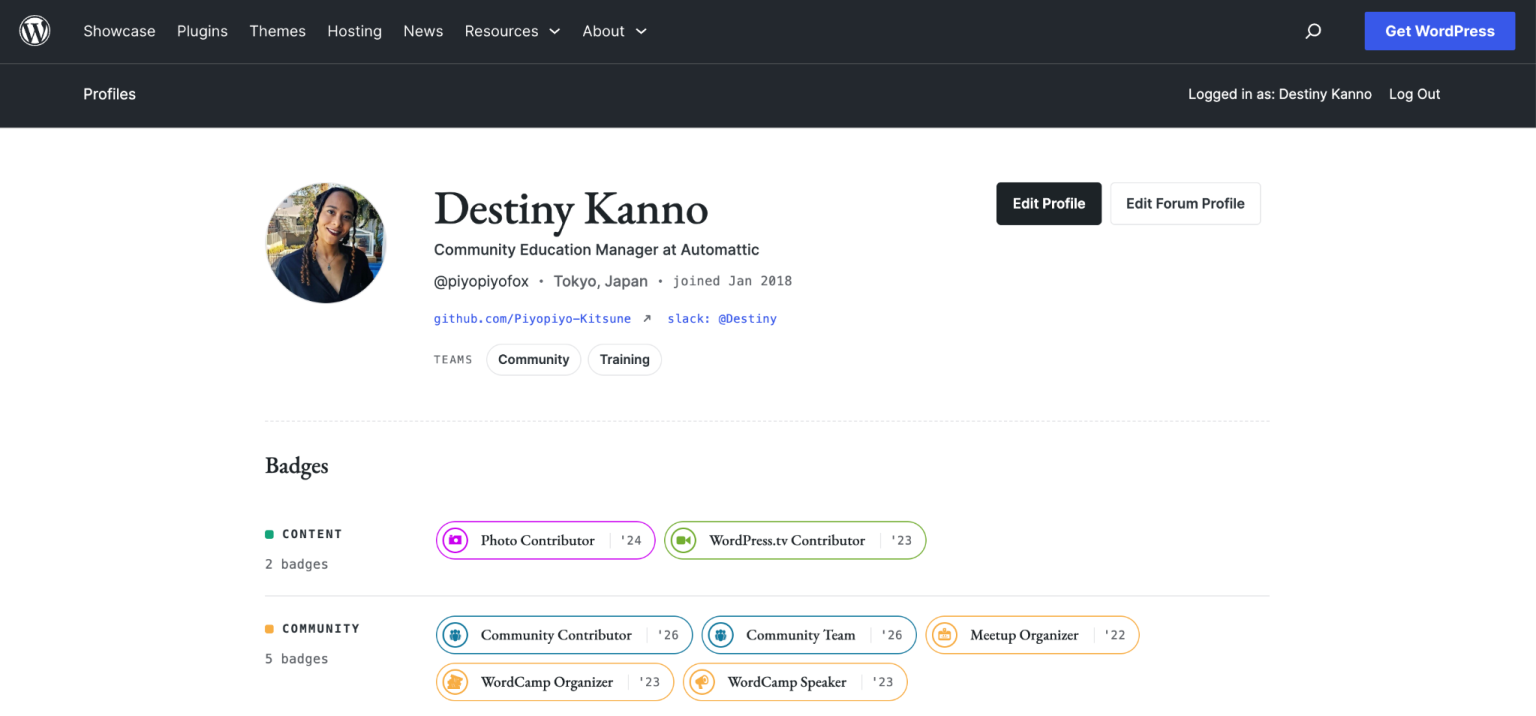This screenshot has height=716, width=1536.
Task: Click the TEAMS label
Action: (x=453, y=359)
